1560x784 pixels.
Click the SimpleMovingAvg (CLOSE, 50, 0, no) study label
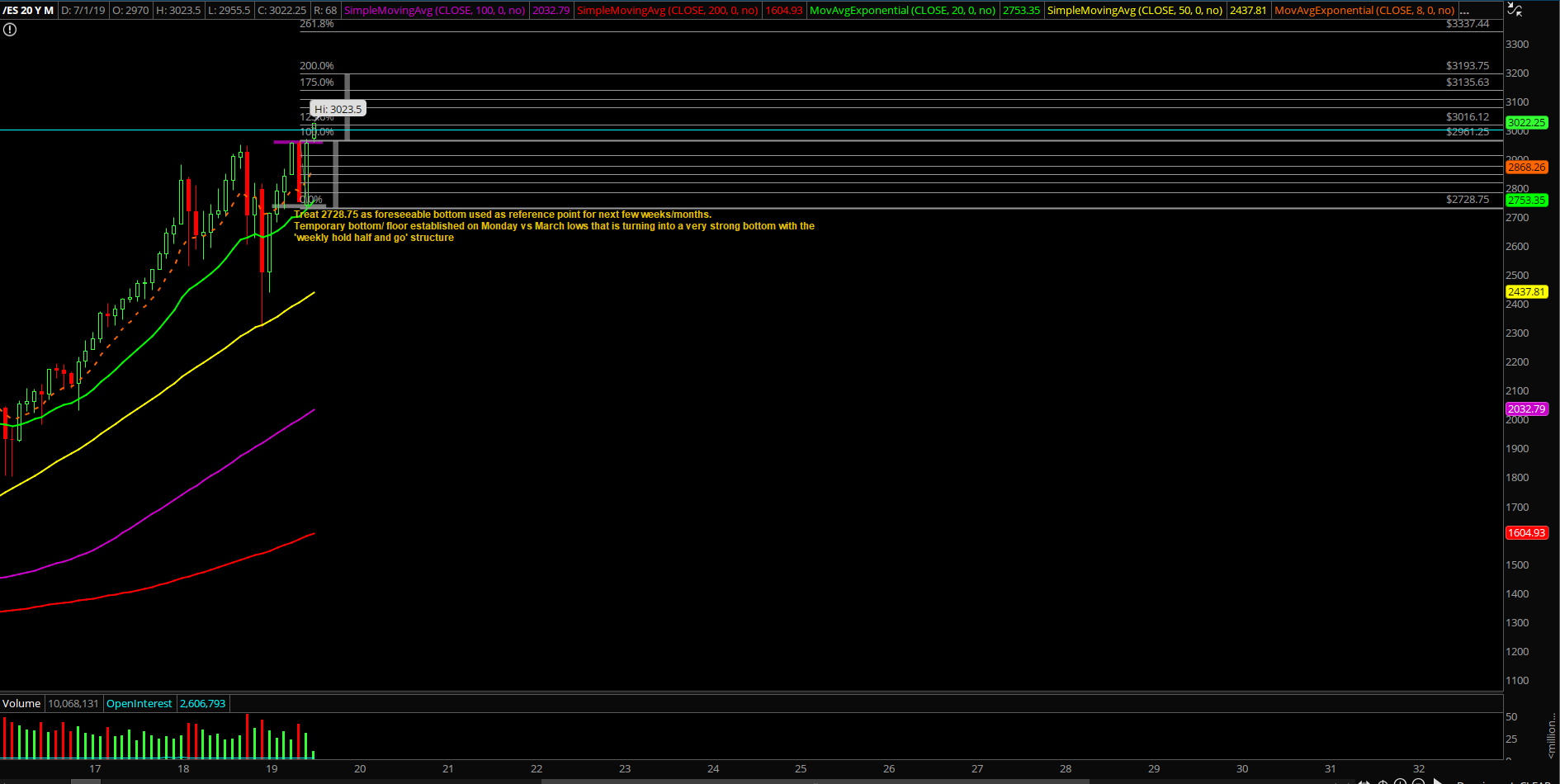(x=1134, y=11)
